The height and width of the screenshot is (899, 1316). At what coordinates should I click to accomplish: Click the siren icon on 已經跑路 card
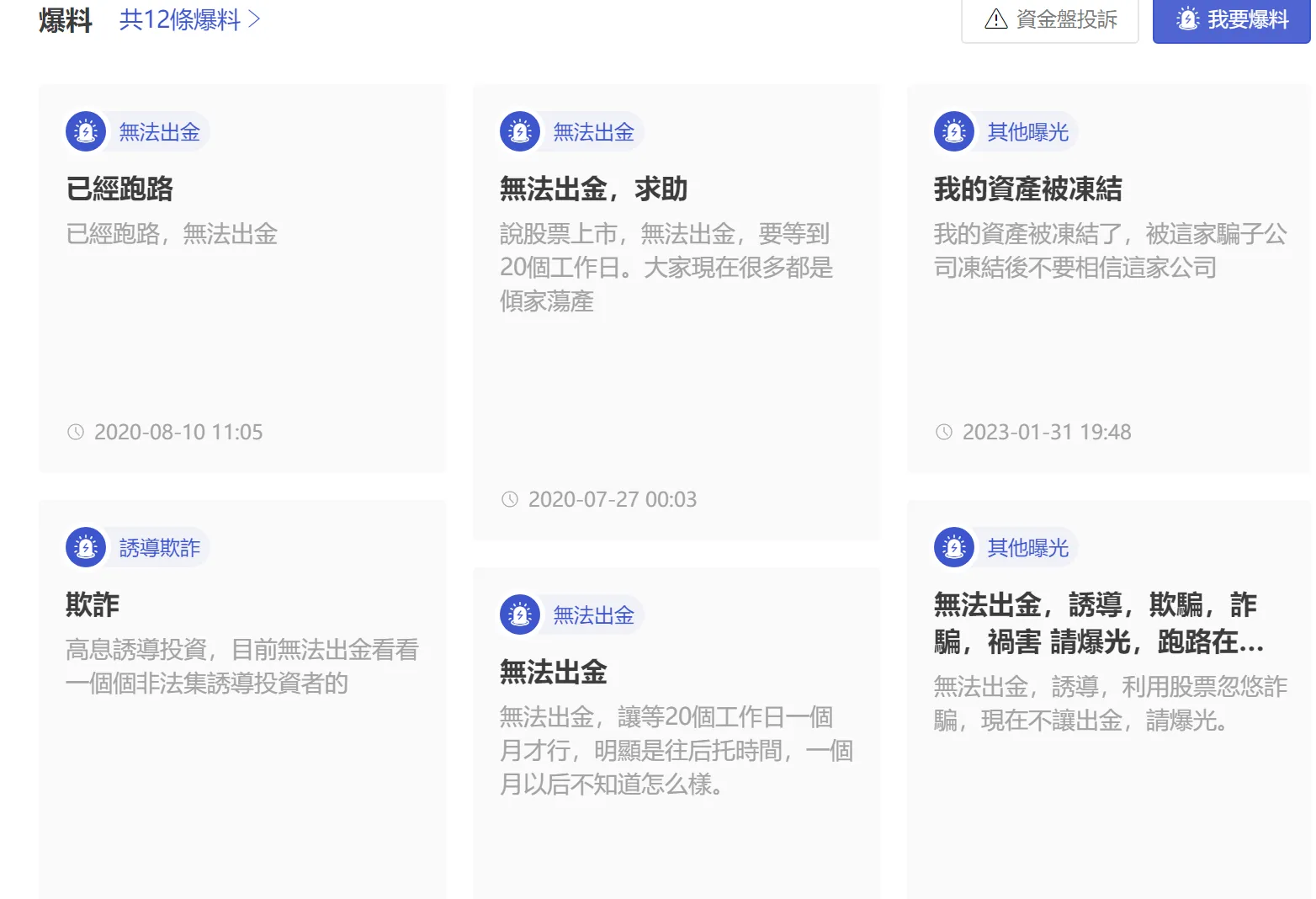point(86,132)
